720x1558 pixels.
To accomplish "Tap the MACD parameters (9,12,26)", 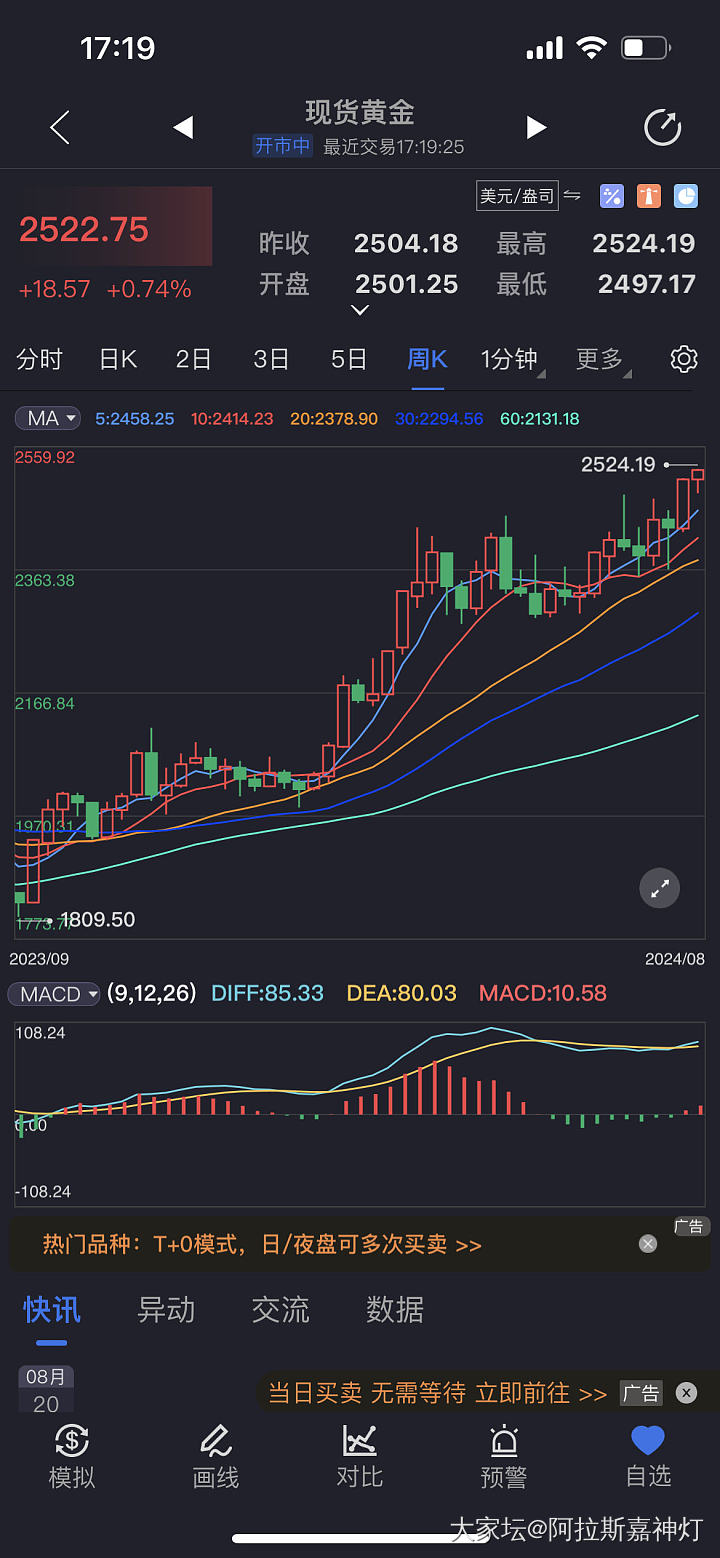I will tap(152, 993).
